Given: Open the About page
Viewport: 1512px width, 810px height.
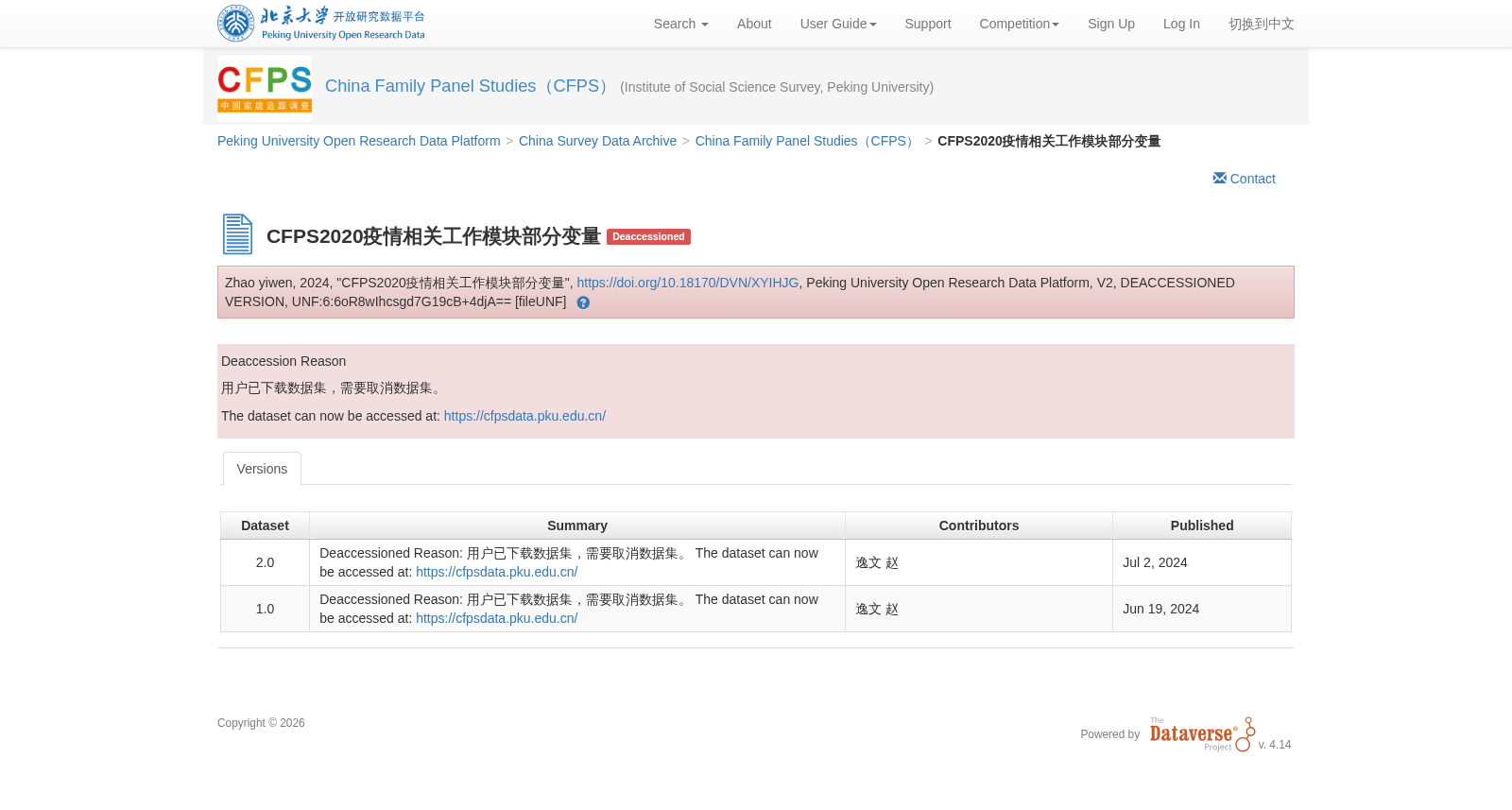Looking at the screenshot, I should [754, 24].
